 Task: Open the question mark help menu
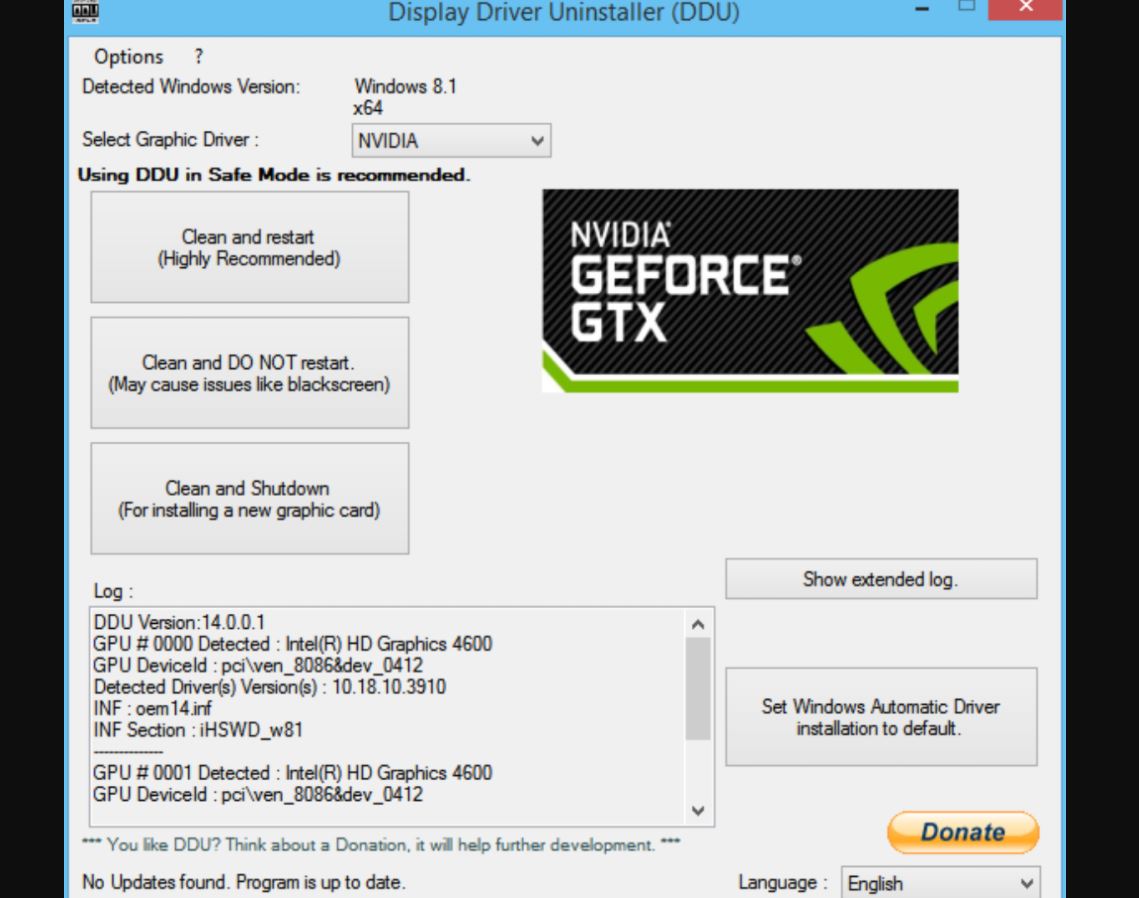pos(199,57)
